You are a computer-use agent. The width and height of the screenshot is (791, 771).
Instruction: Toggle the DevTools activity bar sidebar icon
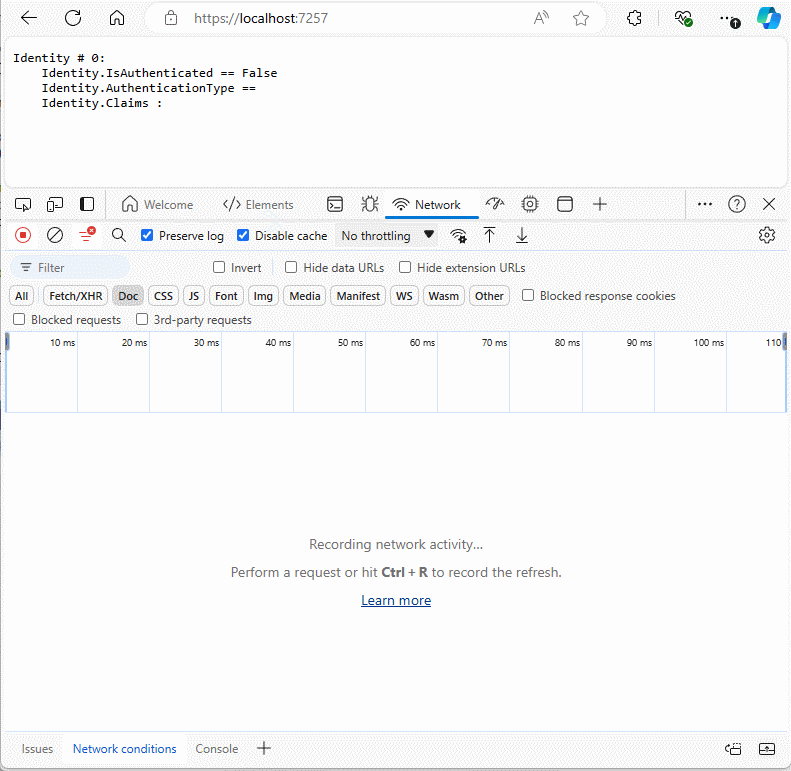[x=87, y=204]
